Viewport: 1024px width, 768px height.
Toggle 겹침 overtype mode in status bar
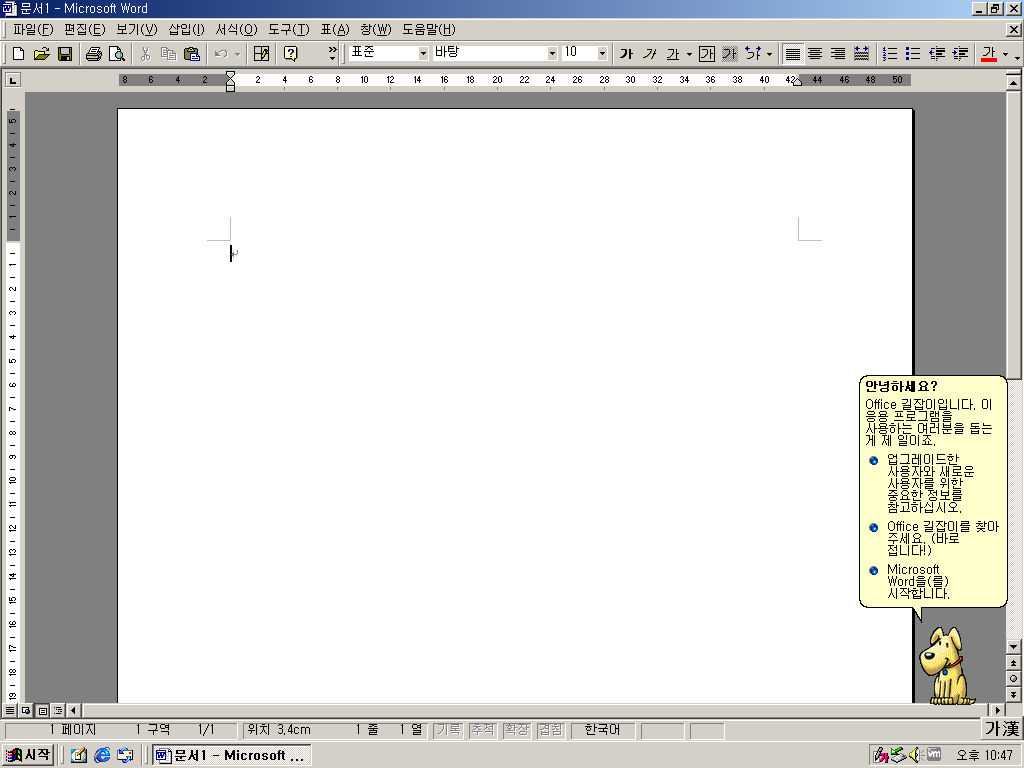pyautogui.click(x=551, y=729)
